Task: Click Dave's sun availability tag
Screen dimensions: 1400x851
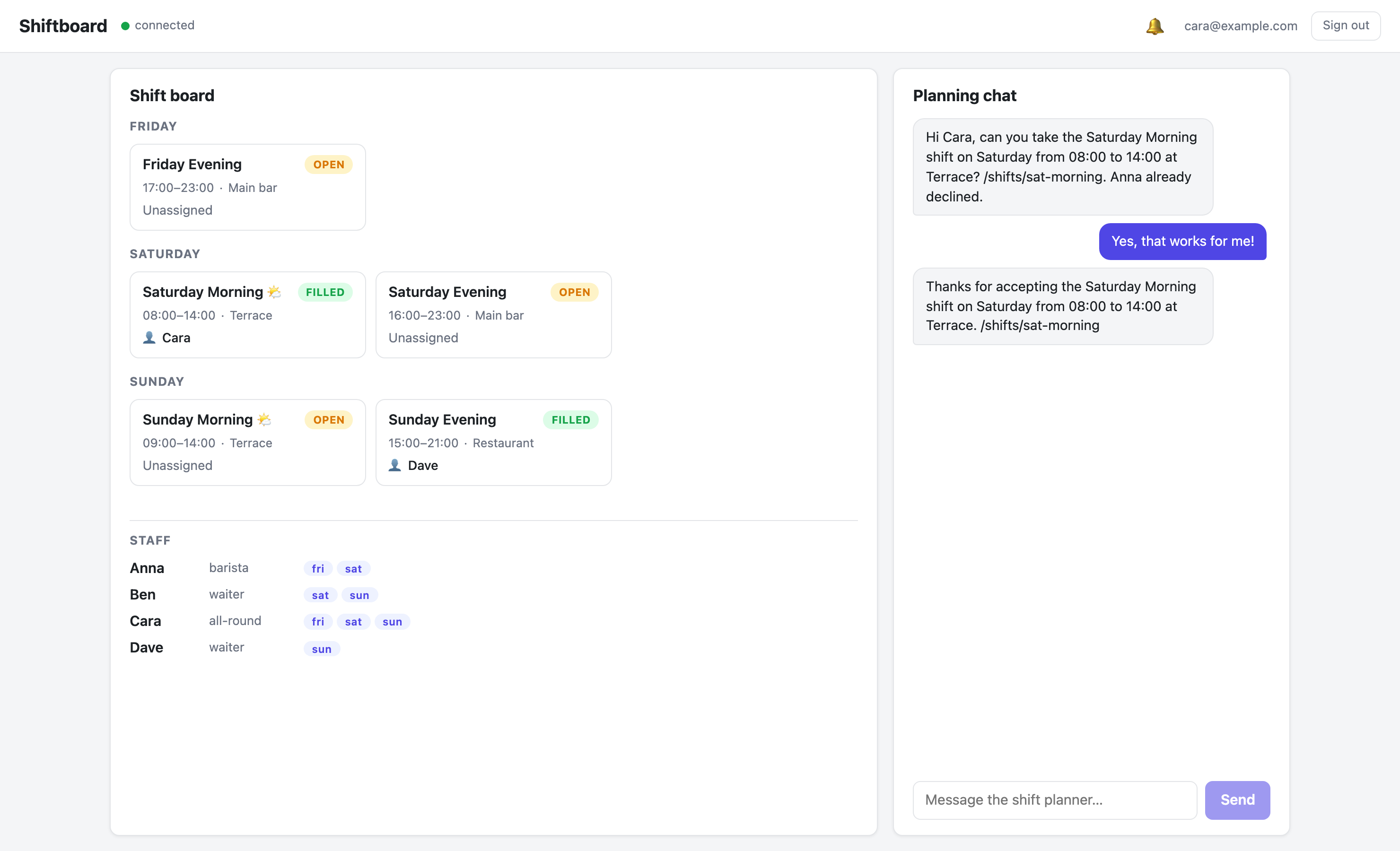Action: coord(322,649)
